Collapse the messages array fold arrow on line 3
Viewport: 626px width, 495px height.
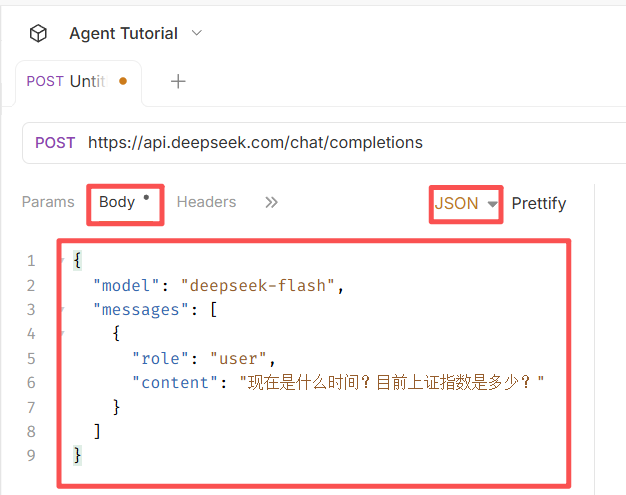[62, 309]
